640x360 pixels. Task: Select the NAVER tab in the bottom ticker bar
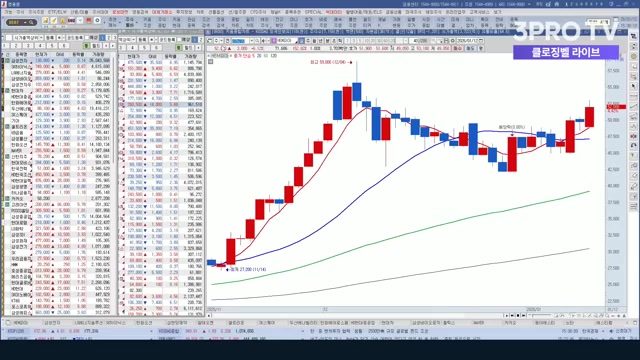click(x=478, y=323)
